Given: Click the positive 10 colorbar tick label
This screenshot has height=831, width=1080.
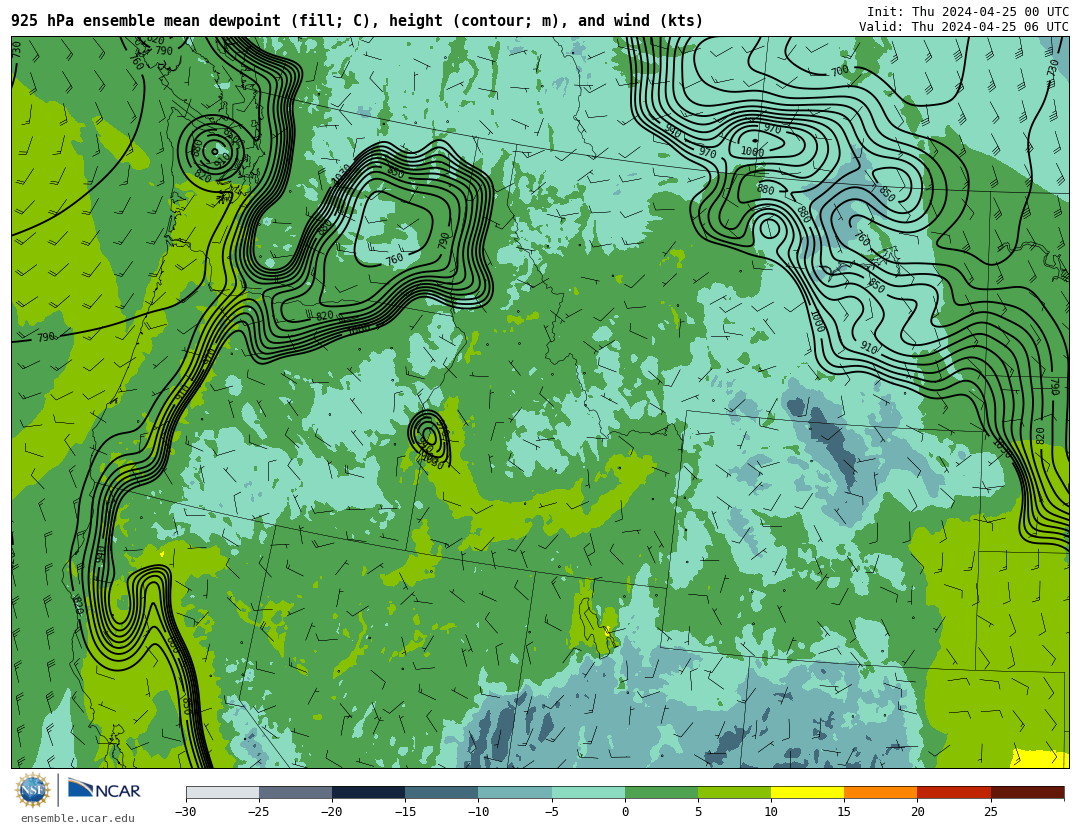Looking at the screenshot, I should point(771,812).
